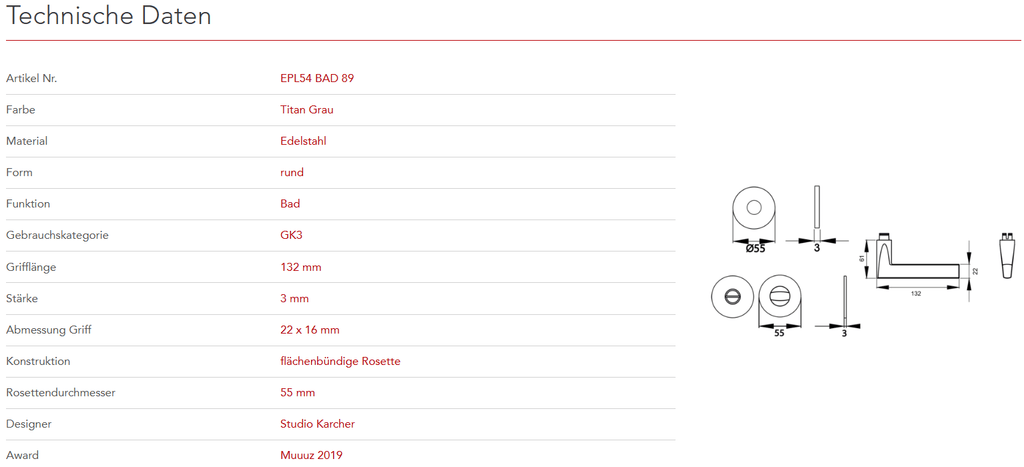The height and width of the screenshot is (467, 1024).
Task: Click the door handle lever side-view drawing
Action: tap(918, 262)
